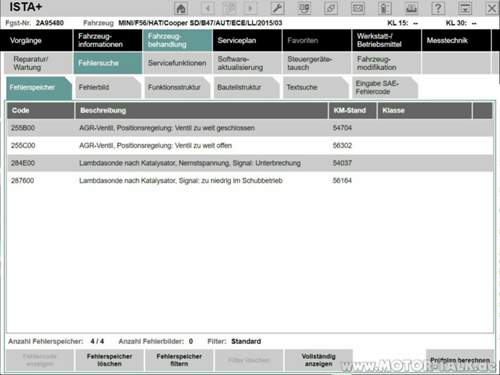Click the Fehlerspeicher filtern button

[179, 360]
